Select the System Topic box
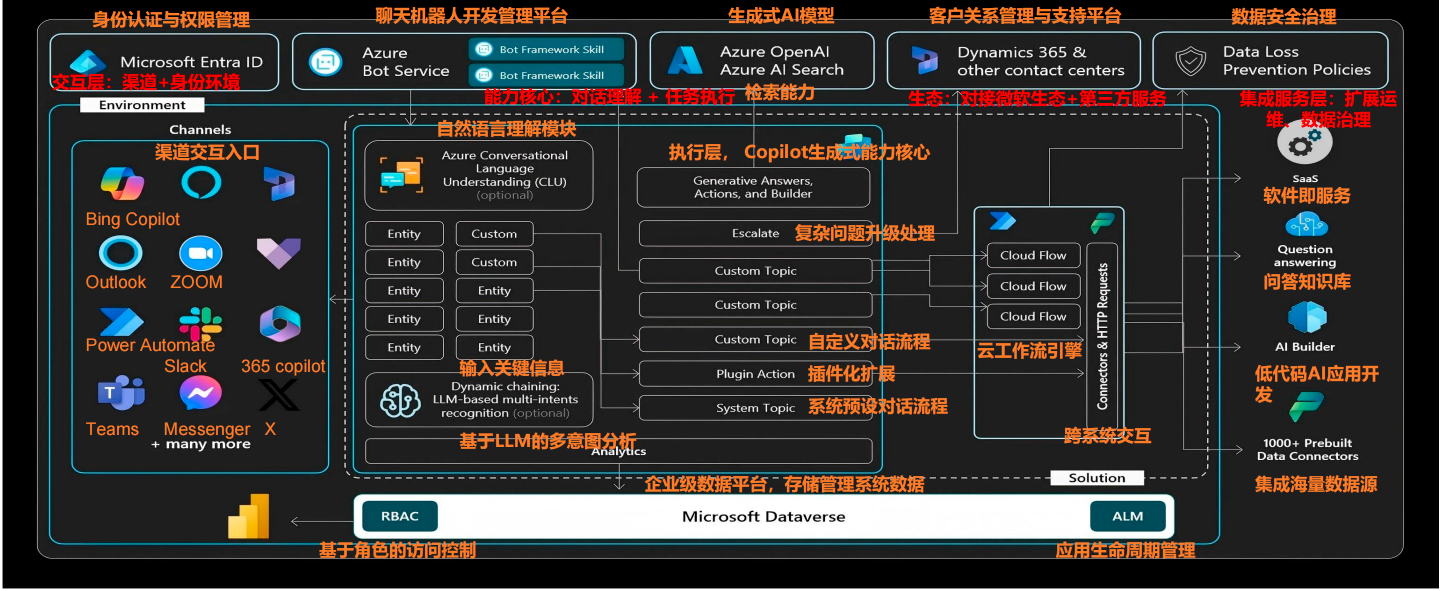 [x=755, y=408]
